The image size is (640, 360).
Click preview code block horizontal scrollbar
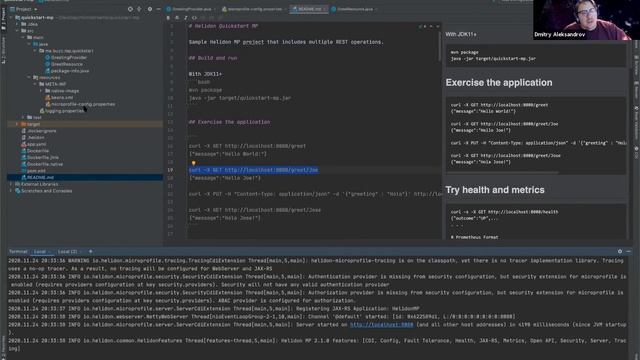(x=502, y=173)
